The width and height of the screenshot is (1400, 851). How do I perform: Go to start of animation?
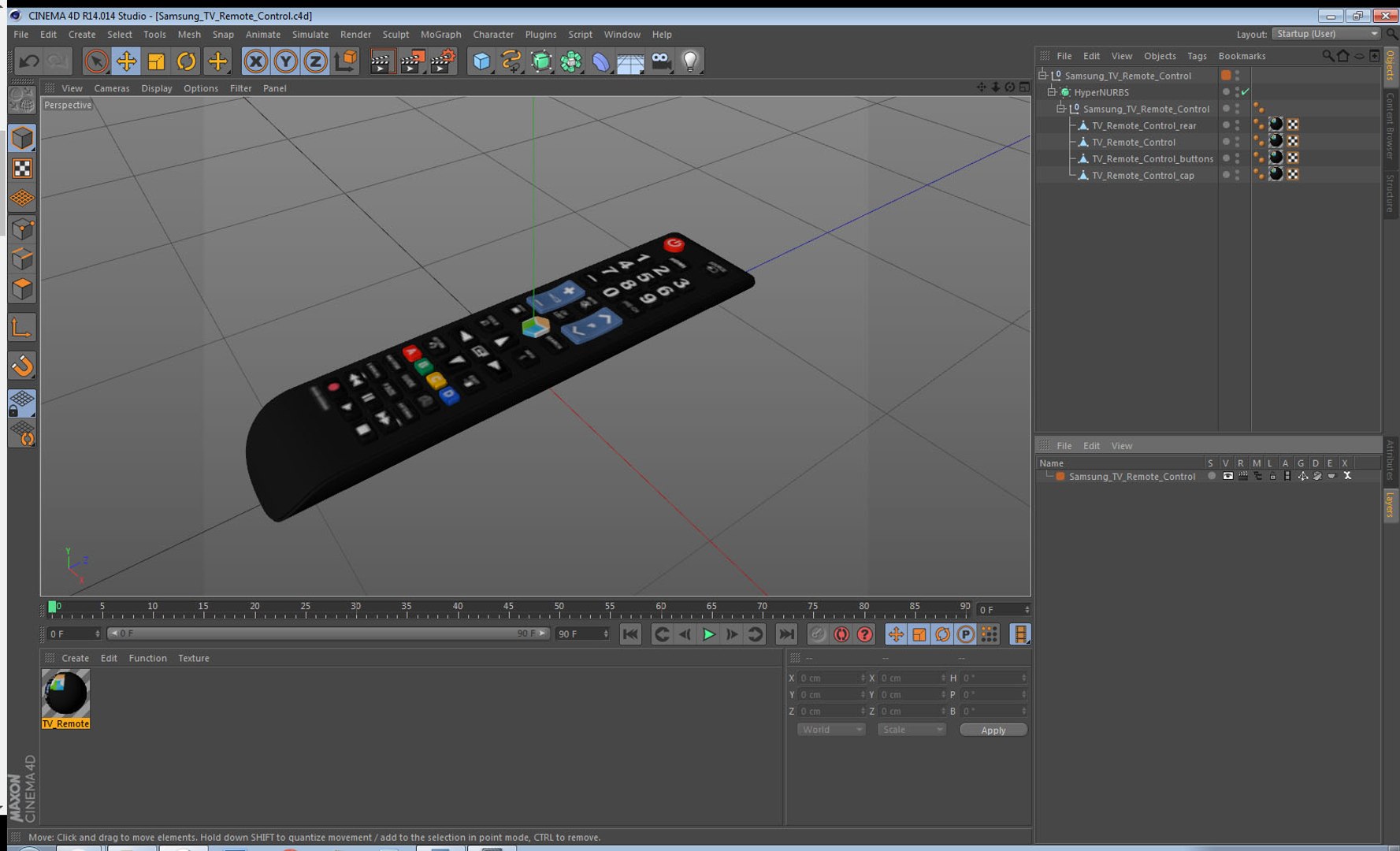coord(630,634)
